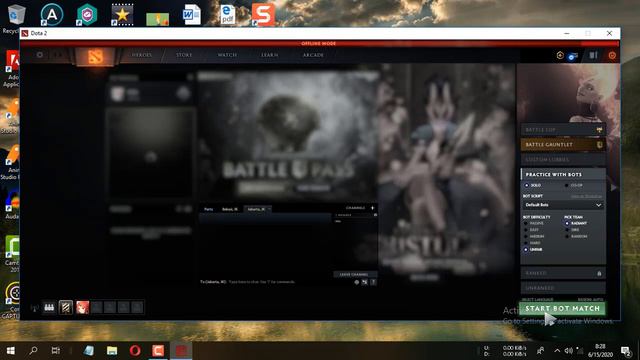The width and height of the screenshot is (640, 360).
Task: Open the Watch tab
Action: click(227, 55)
